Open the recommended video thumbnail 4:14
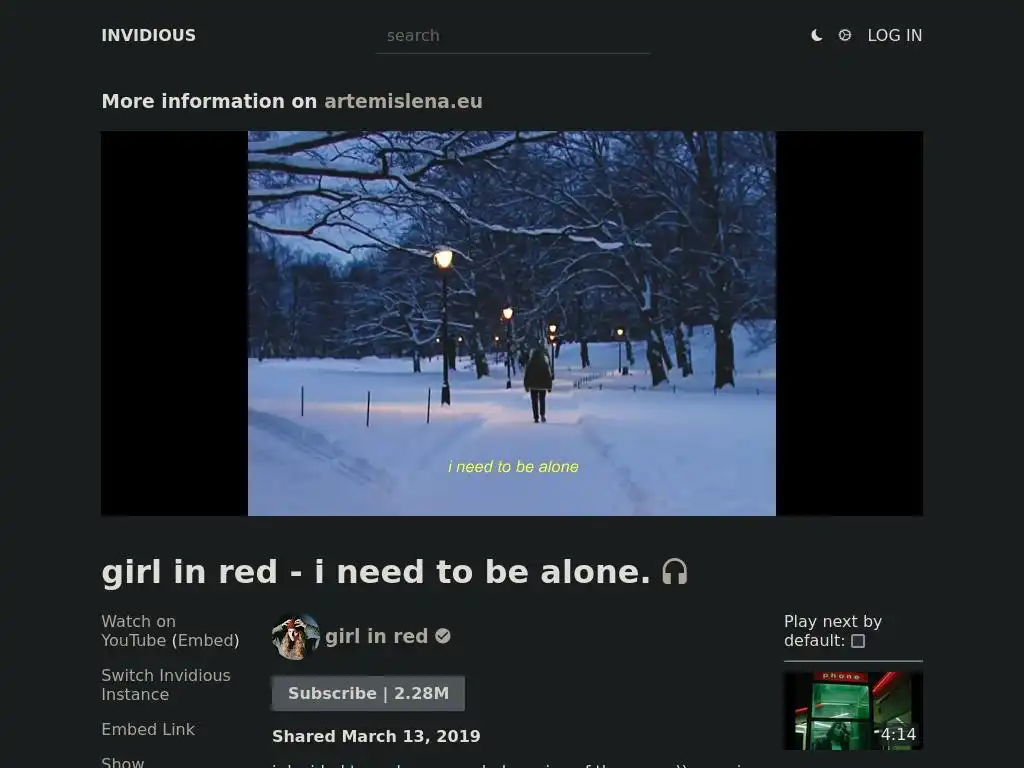 coord(853,711)
